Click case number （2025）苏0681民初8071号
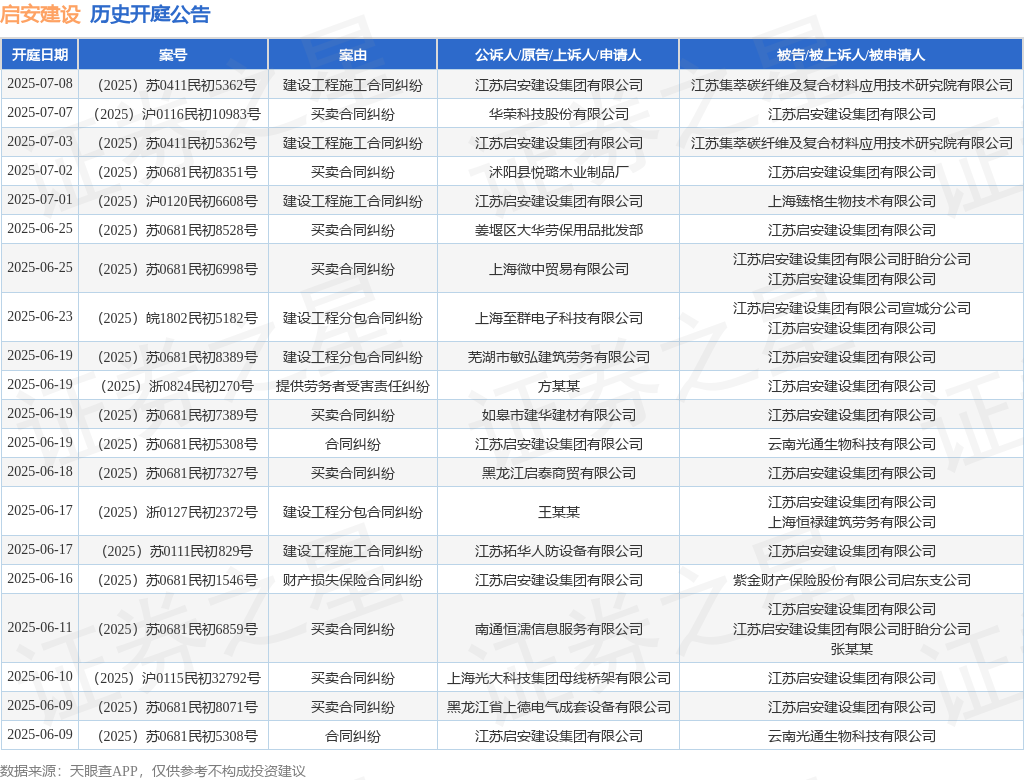This screenshot has height=780, width=1024. 173,707
